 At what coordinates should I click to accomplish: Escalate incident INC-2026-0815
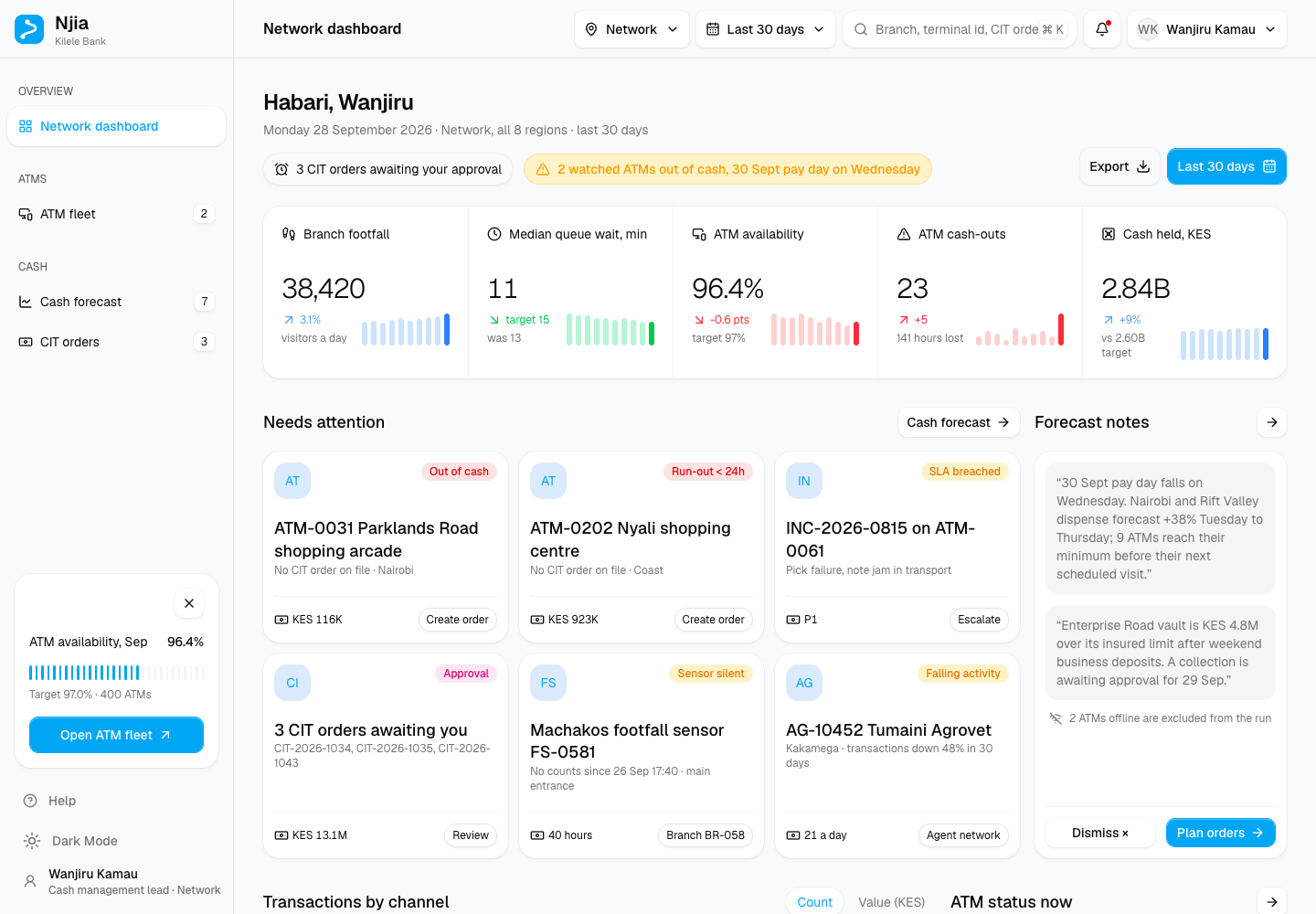pyautogui.click(x=979, y=620)
